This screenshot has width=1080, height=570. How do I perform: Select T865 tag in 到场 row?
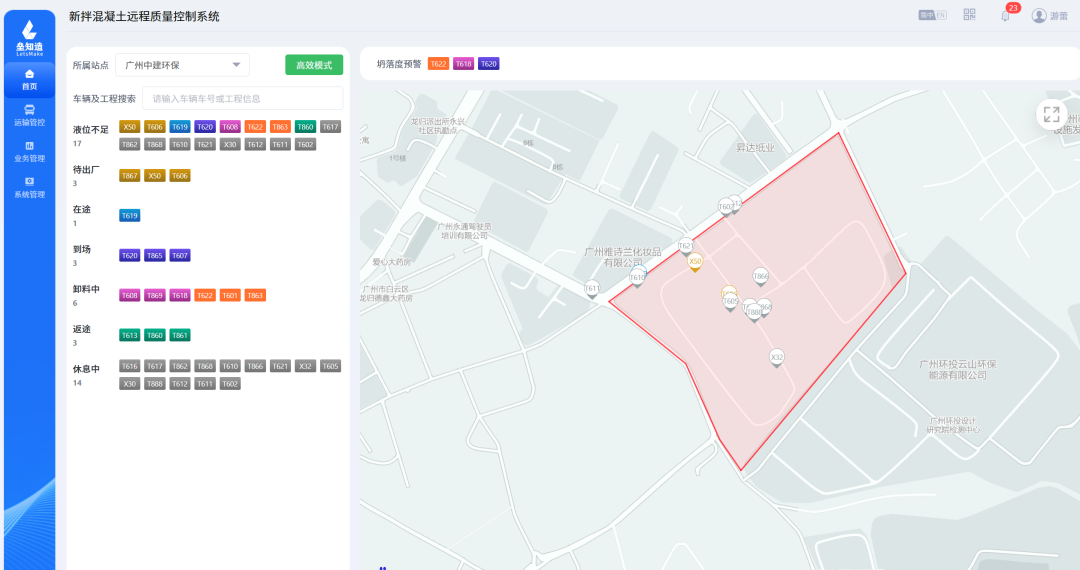pos(155,255)
